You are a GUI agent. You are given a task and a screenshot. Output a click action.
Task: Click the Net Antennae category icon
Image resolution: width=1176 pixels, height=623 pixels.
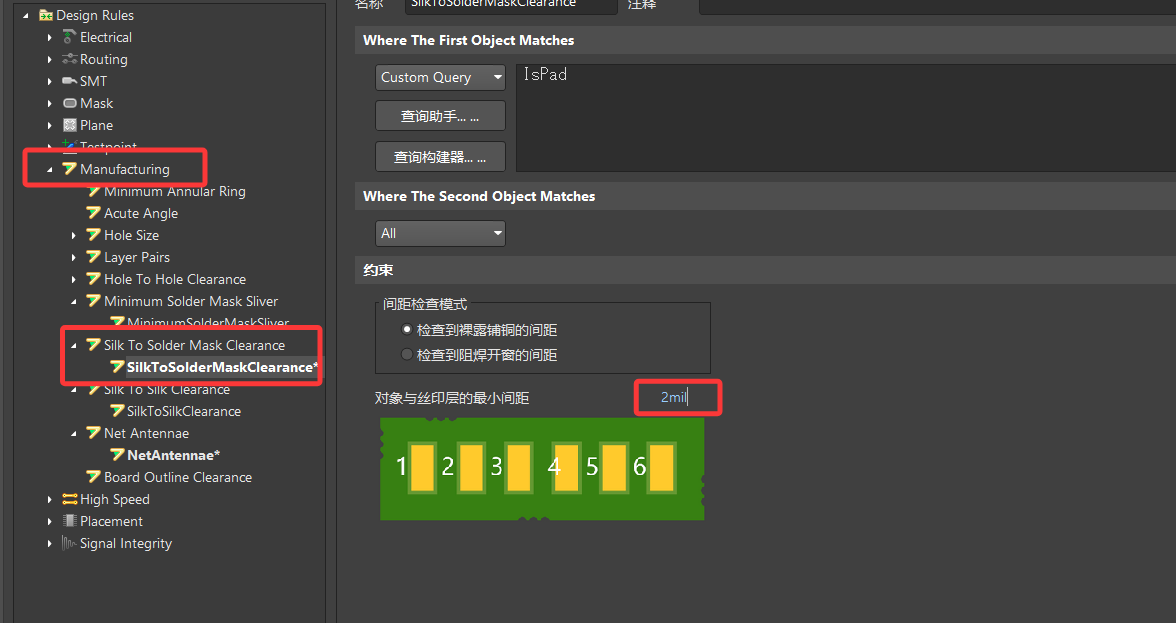[x=94, y=433]
